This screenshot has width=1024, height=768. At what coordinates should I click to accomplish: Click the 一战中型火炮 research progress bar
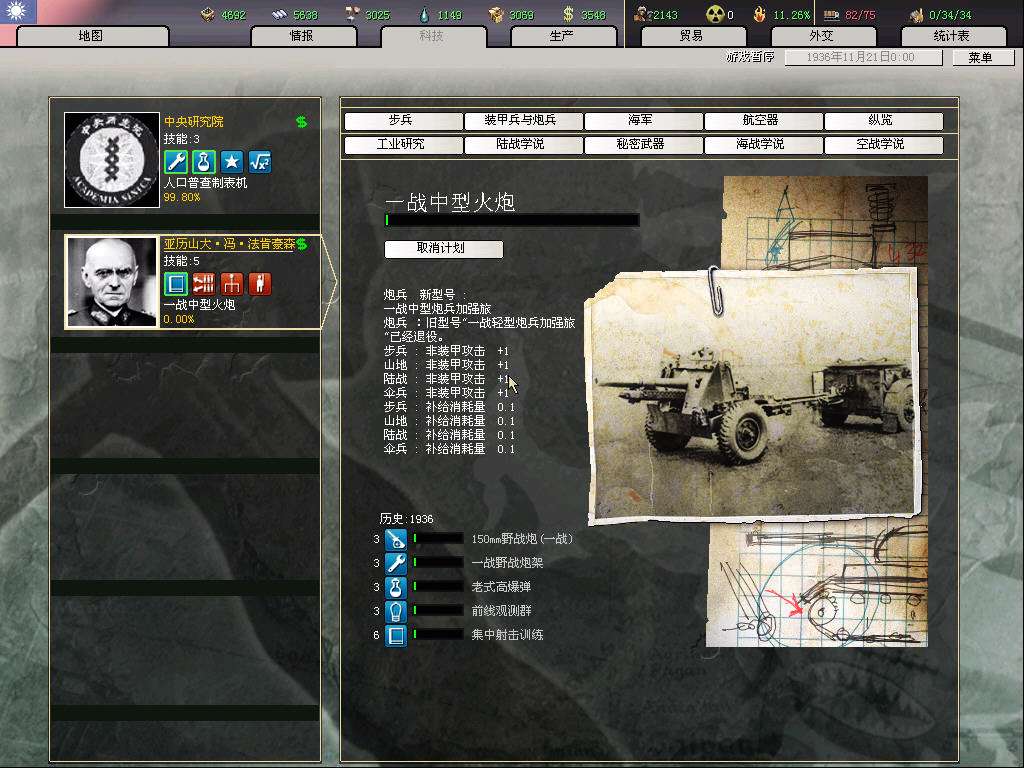(x=512, y=221)
